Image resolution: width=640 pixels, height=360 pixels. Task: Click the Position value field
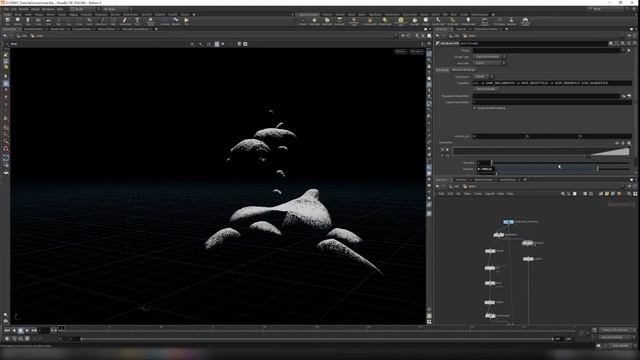pyautogui.click(x=486, y=169)
